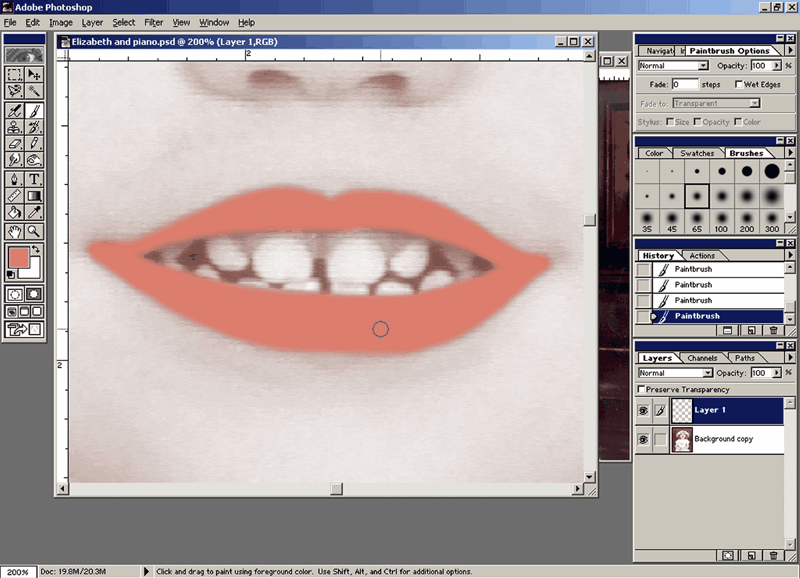Select the Hand tool
Viewport: 800px width, 578px height.
click(x=15, y=230)
